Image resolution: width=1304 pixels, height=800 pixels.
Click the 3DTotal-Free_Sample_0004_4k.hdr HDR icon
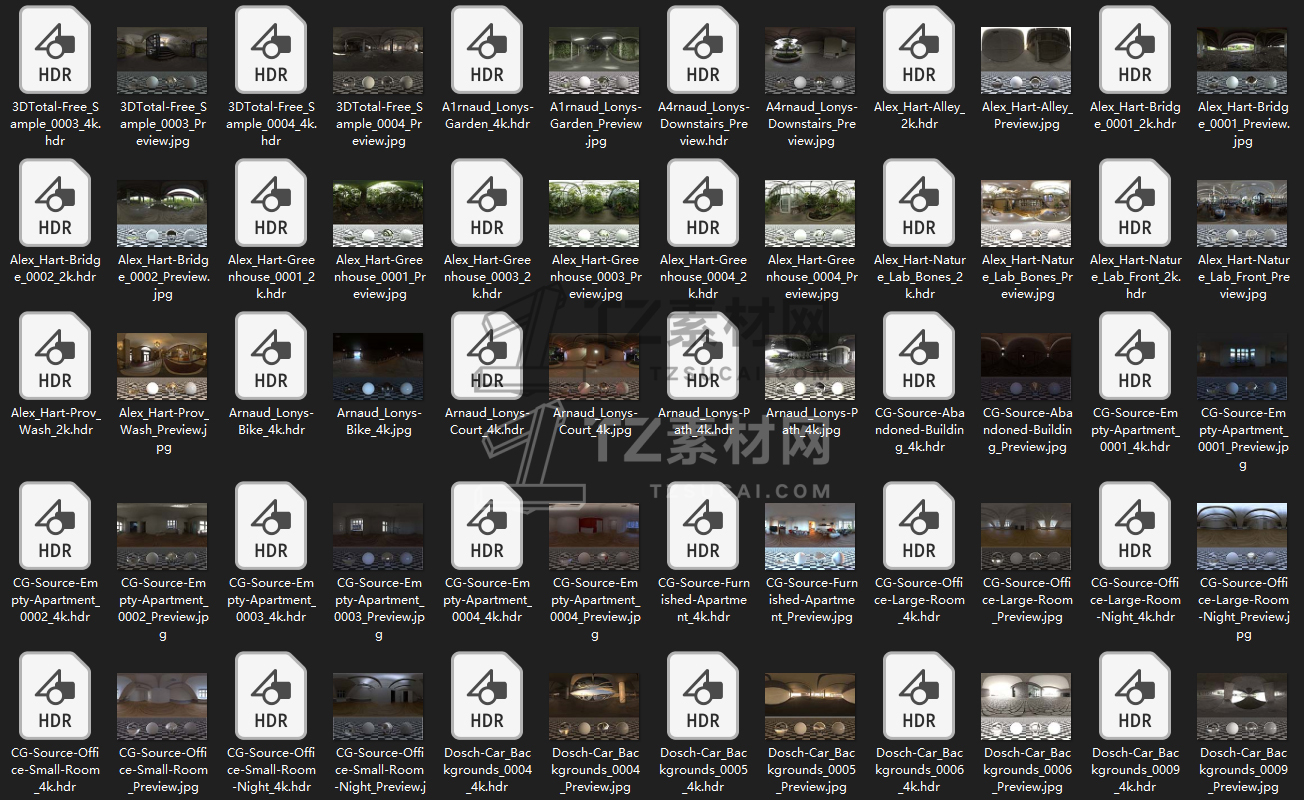(271, 50)
